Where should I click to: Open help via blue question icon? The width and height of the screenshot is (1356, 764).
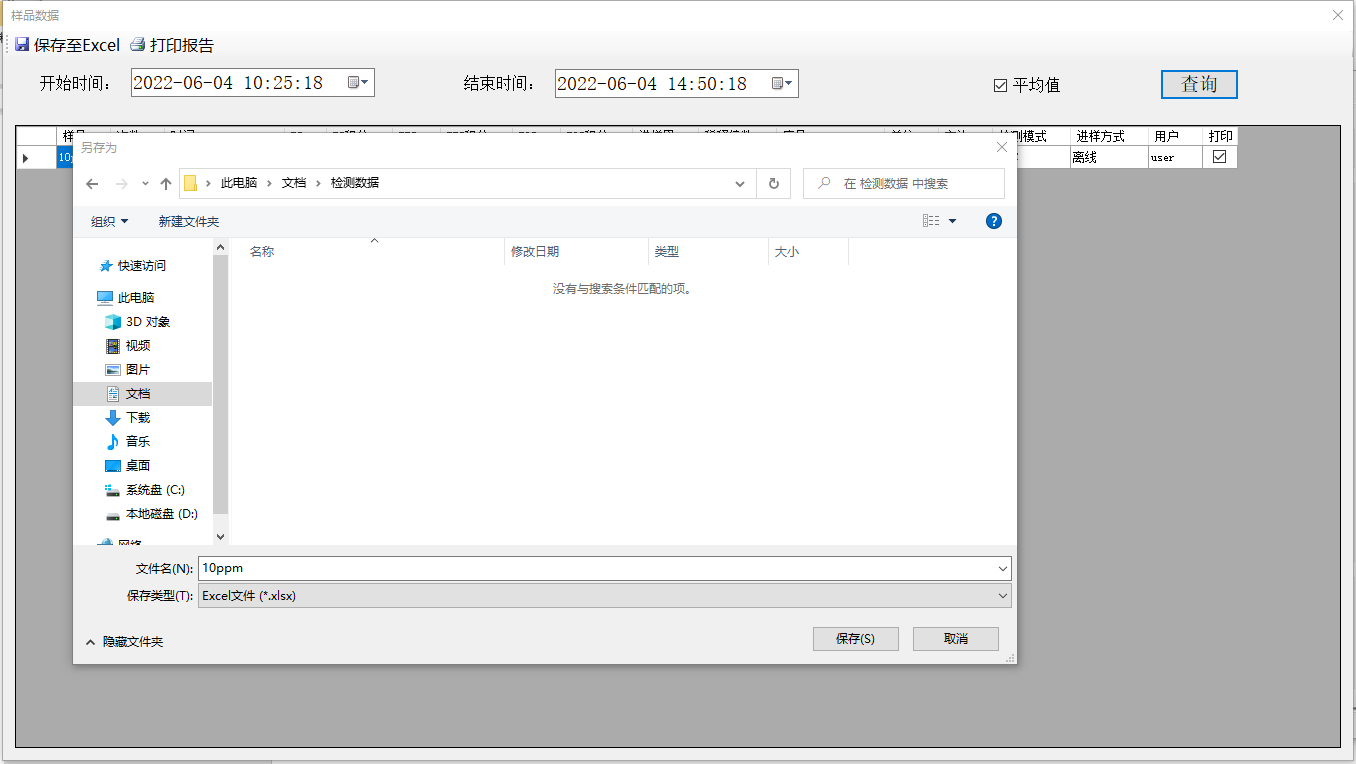pos(994,221)
